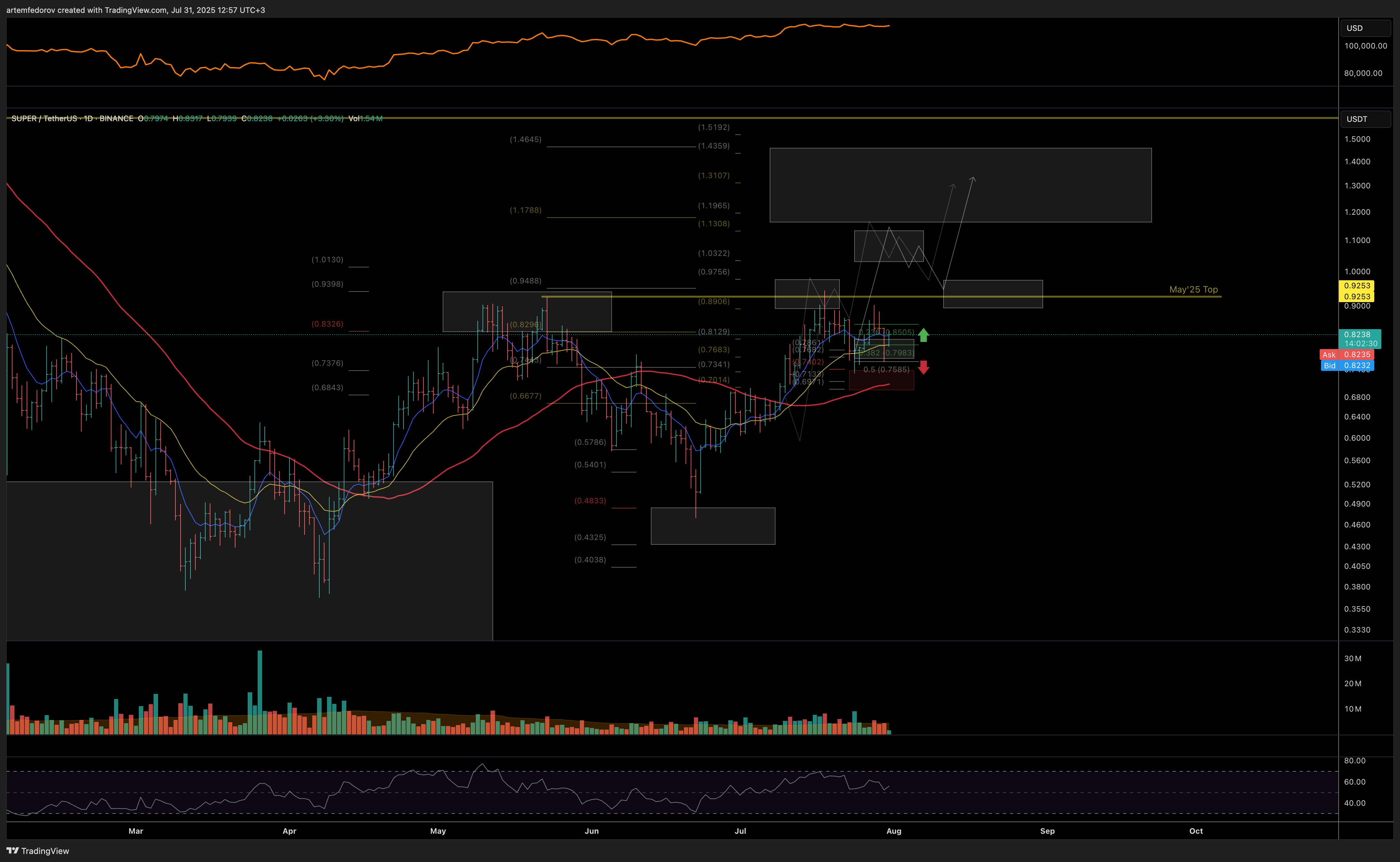Click the (1.1308) extension label

pos(713,223)
